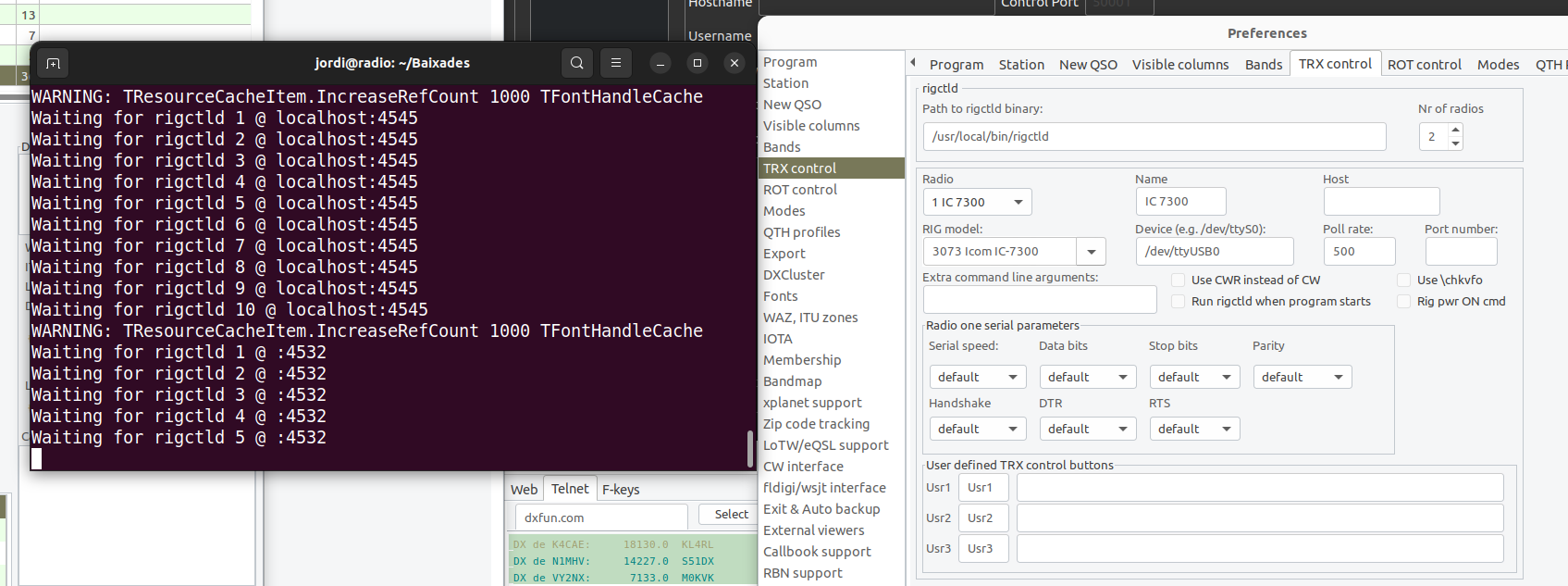Decrease Nr of radios spinner
The width and height of the screenshot is (1568, 586).
pos(1455,143)
